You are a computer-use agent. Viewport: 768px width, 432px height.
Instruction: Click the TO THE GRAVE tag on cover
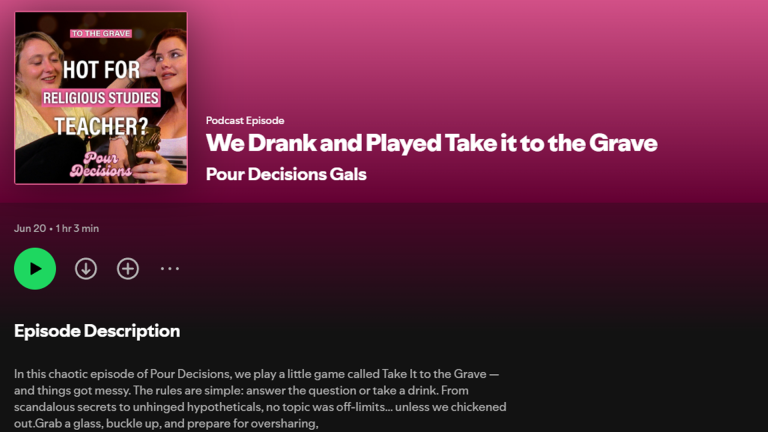tap(101, 33)
